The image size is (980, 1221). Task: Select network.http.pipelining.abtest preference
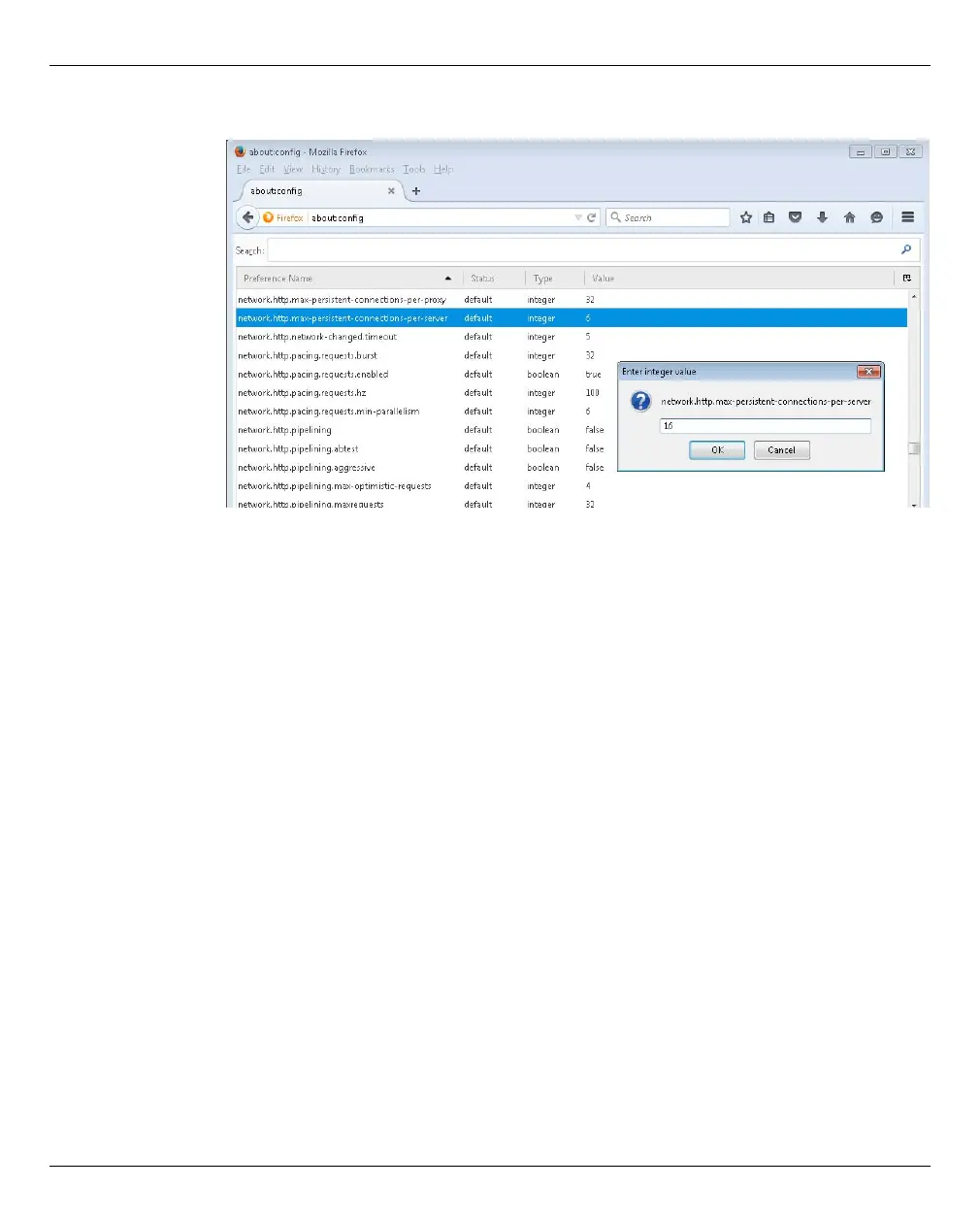[298, 449]
